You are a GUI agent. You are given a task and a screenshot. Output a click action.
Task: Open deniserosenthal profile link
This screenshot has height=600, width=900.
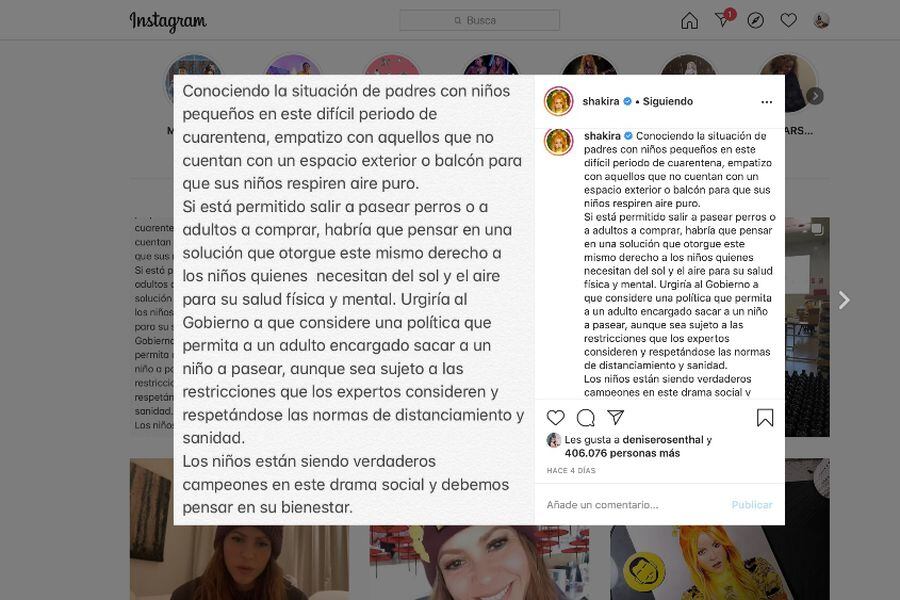click(x=662, y=440)
